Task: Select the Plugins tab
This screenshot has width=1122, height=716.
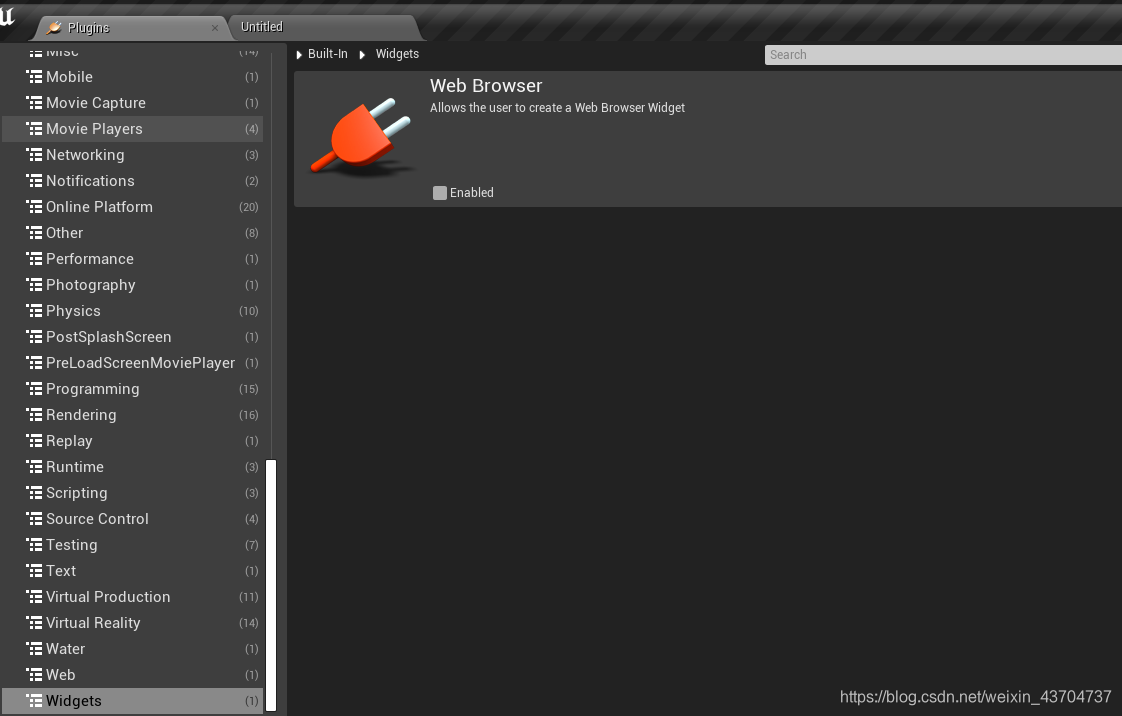Action: point(131,28)
